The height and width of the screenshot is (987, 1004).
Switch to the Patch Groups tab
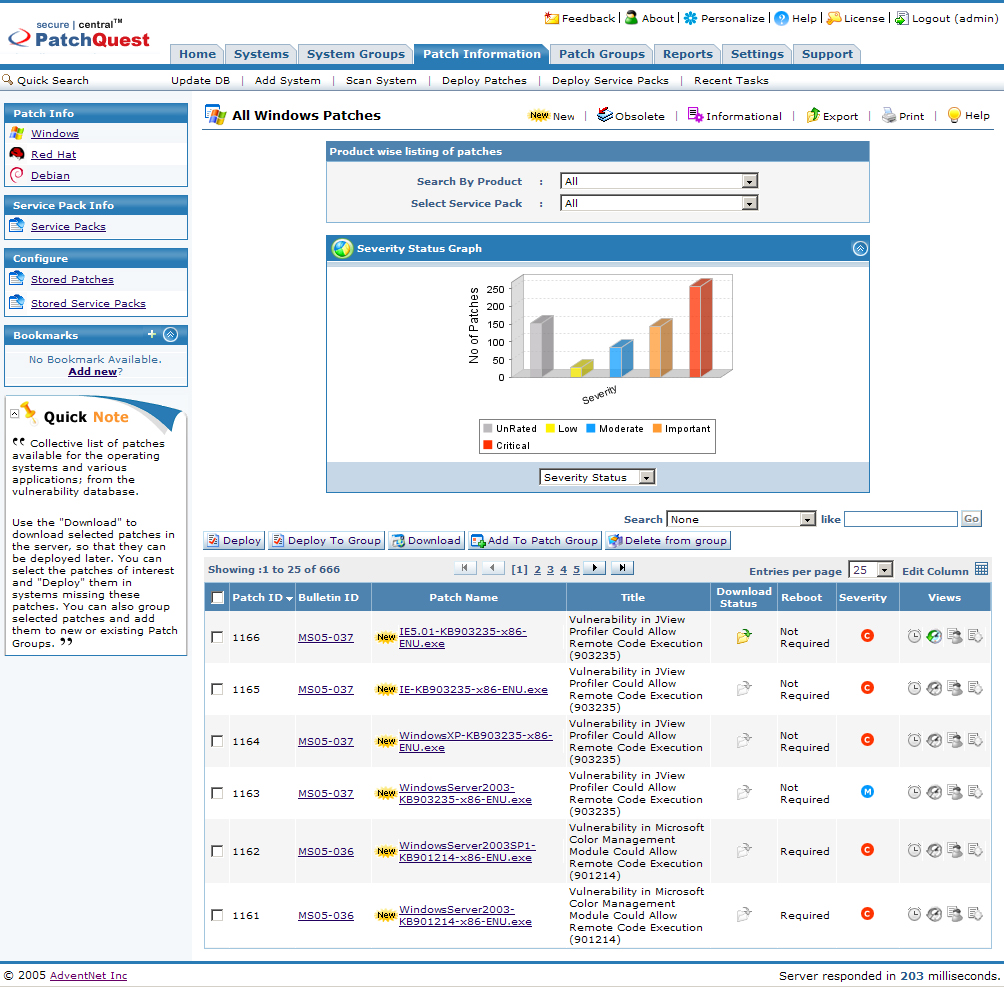pos(602,54)
